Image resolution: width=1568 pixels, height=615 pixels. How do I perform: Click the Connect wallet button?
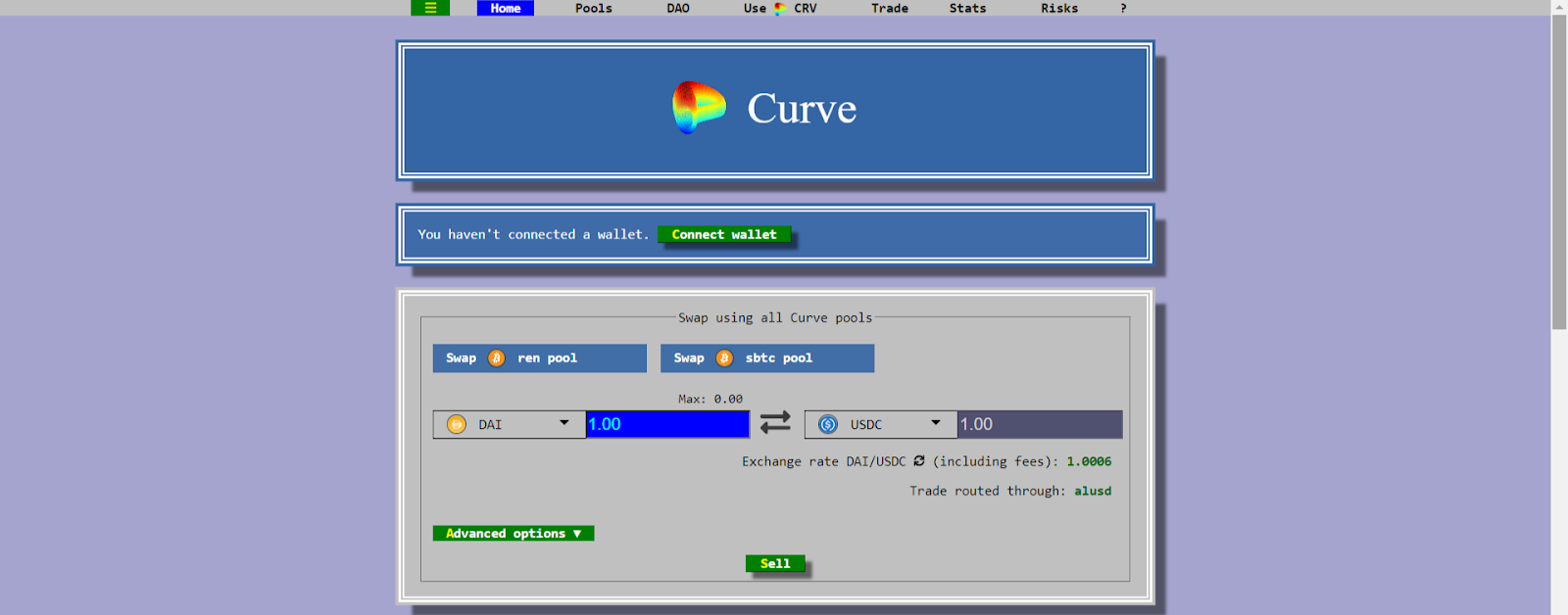tap(724, 234)
